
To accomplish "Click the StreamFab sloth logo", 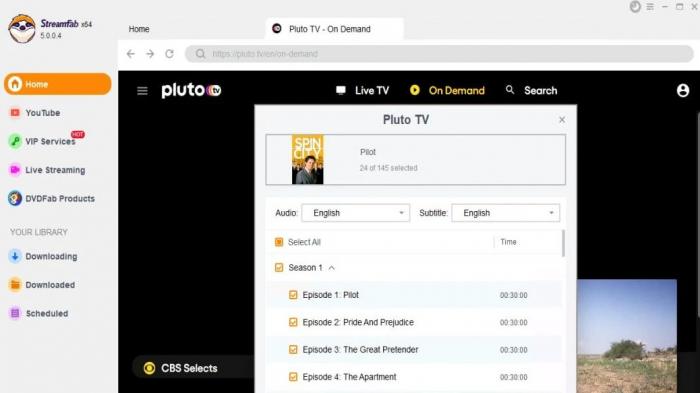I will 22,29.
